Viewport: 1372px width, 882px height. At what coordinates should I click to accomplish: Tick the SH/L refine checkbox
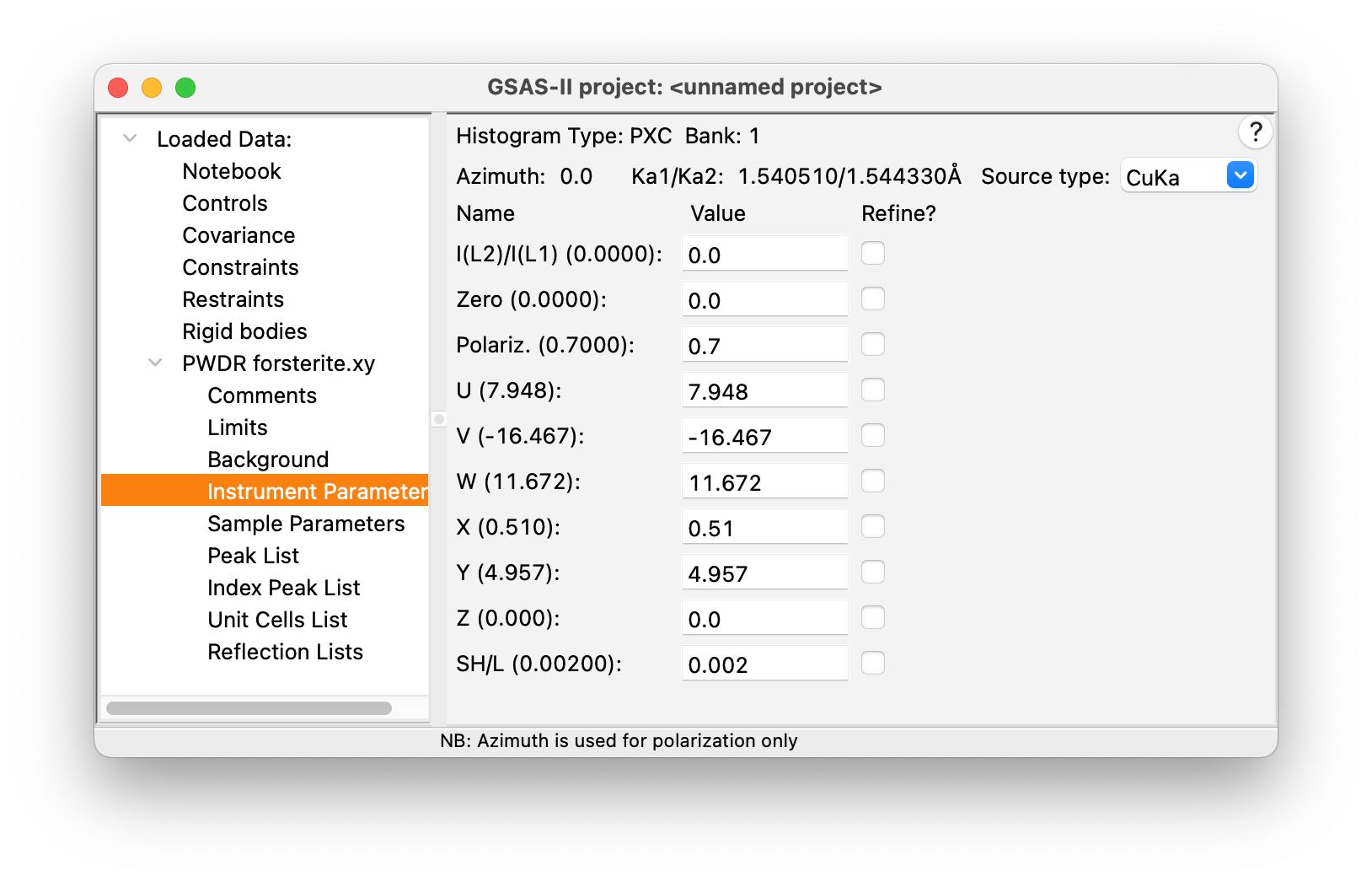coord(873,664)
